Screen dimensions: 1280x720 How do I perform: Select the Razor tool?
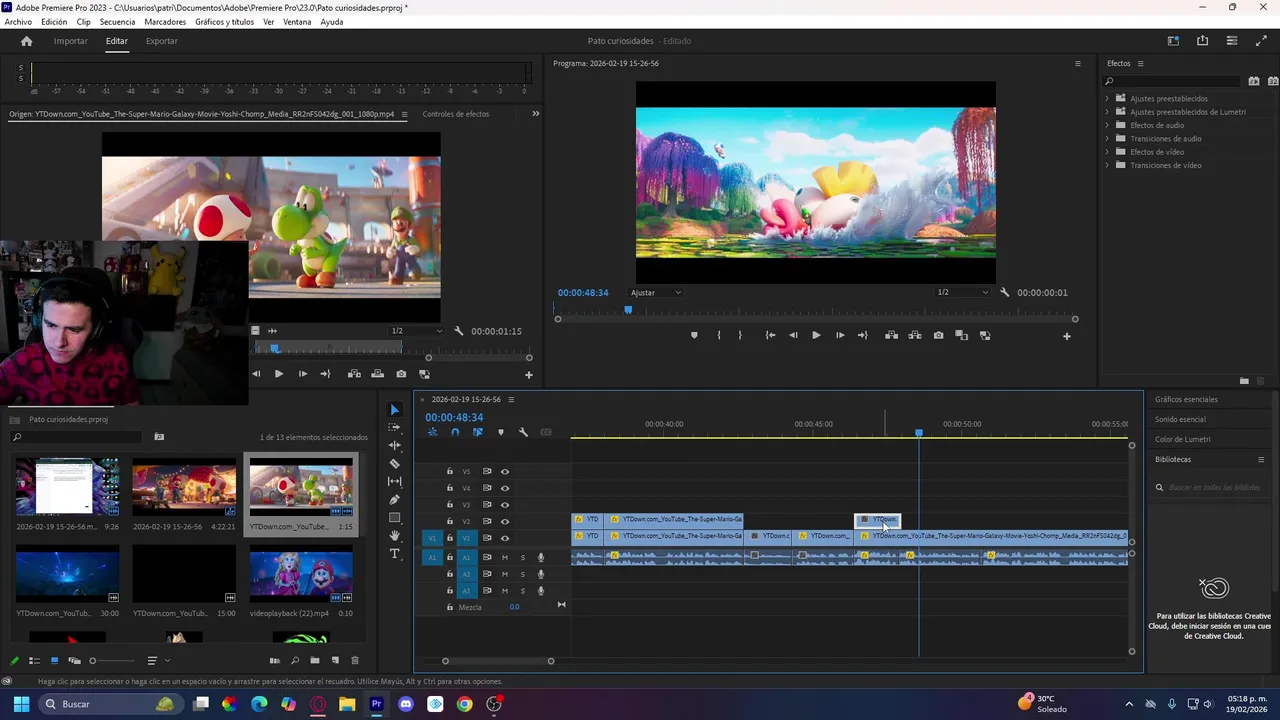(x=394, y=463)
